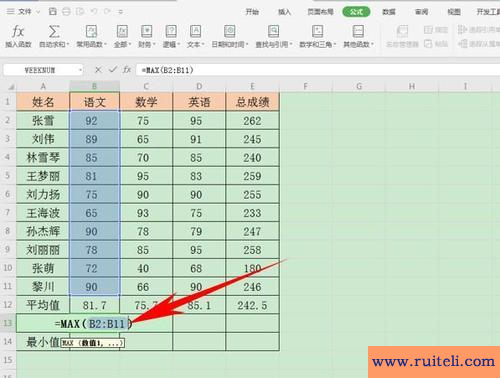Screen dimensions: 500x378
Task: Cancel formula entry with the X icon
Action: coord(98,70)
